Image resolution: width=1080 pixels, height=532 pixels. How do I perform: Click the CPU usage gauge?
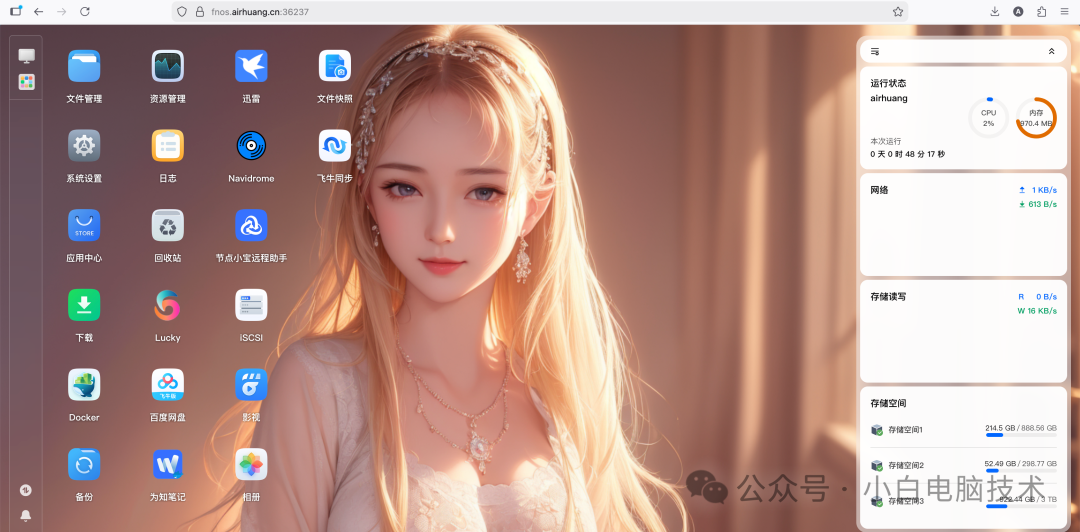click(988, 118)
